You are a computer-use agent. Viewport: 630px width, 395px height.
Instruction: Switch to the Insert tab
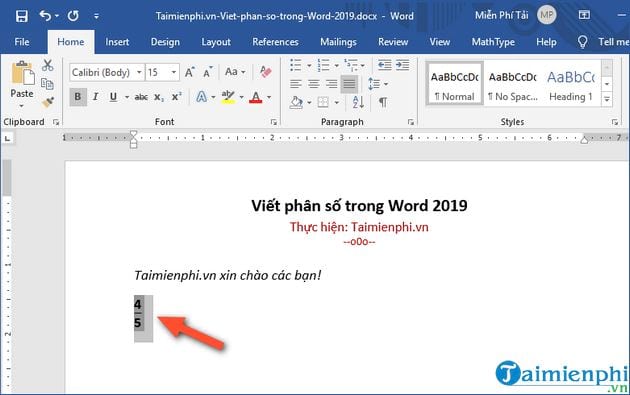point(117,42)
